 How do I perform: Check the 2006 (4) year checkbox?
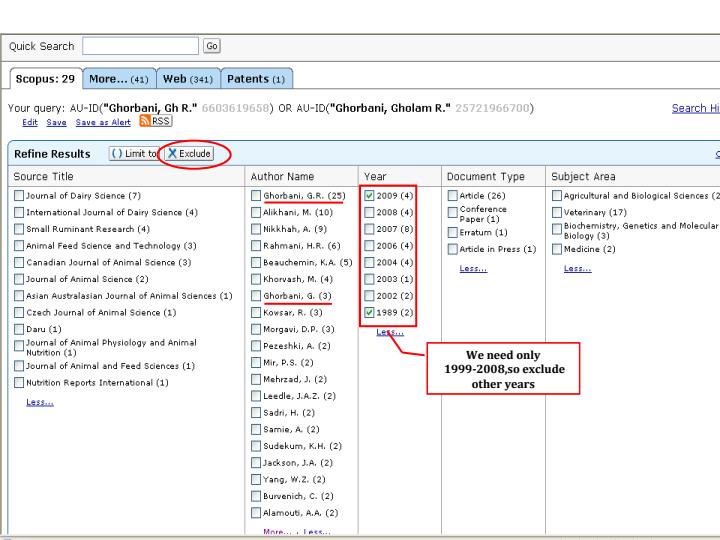[x=369, y=246]
